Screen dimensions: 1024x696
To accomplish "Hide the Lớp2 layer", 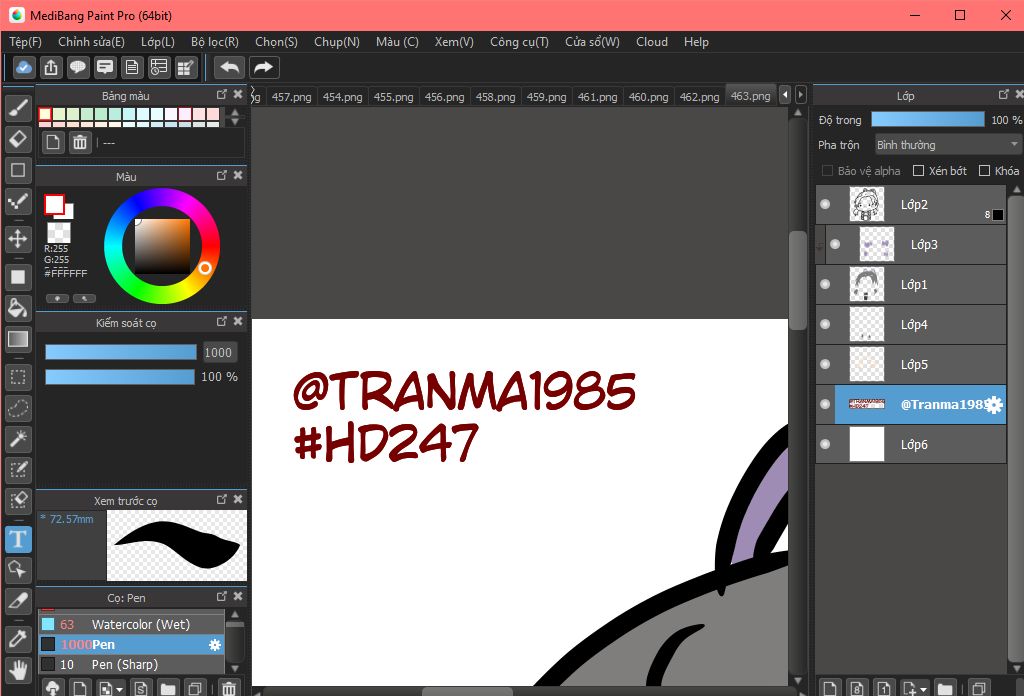I will [x=825, y=204].
